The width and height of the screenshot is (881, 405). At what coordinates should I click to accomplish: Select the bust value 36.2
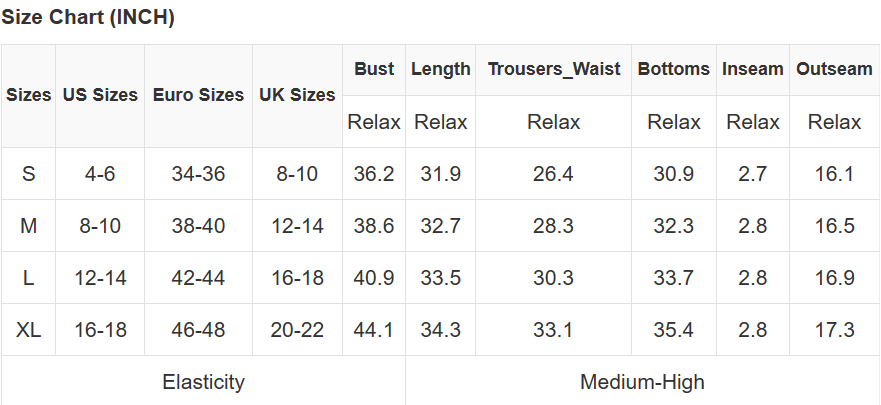coord(374,174)
